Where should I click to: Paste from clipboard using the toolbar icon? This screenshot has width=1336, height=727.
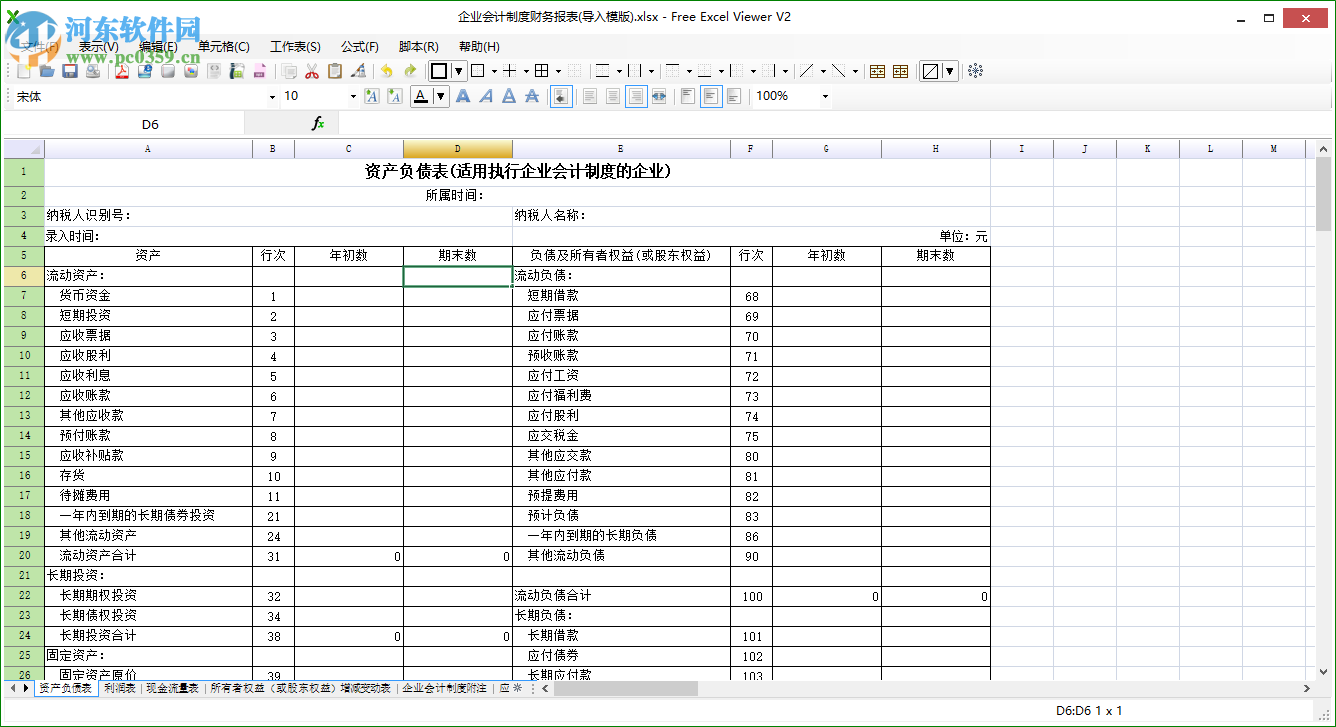(335, 70)
